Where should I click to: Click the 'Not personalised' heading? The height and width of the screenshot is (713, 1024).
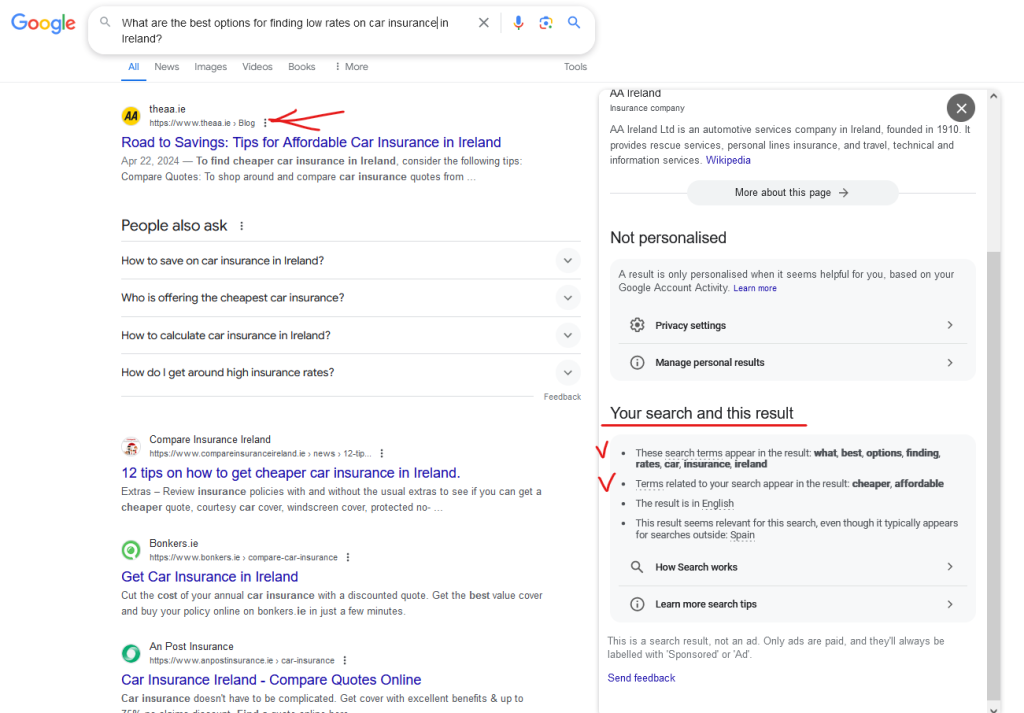coord(668,238)
